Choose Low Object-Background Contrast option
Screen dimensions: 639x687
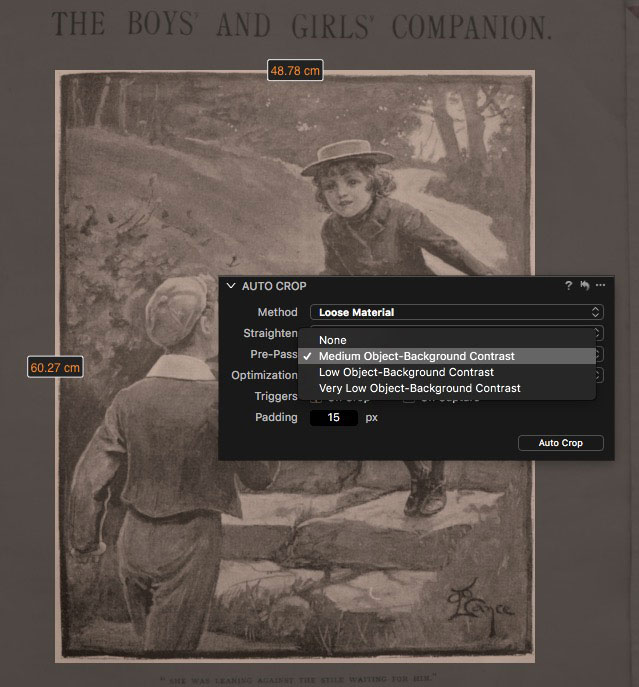click(x=447, y=372)
